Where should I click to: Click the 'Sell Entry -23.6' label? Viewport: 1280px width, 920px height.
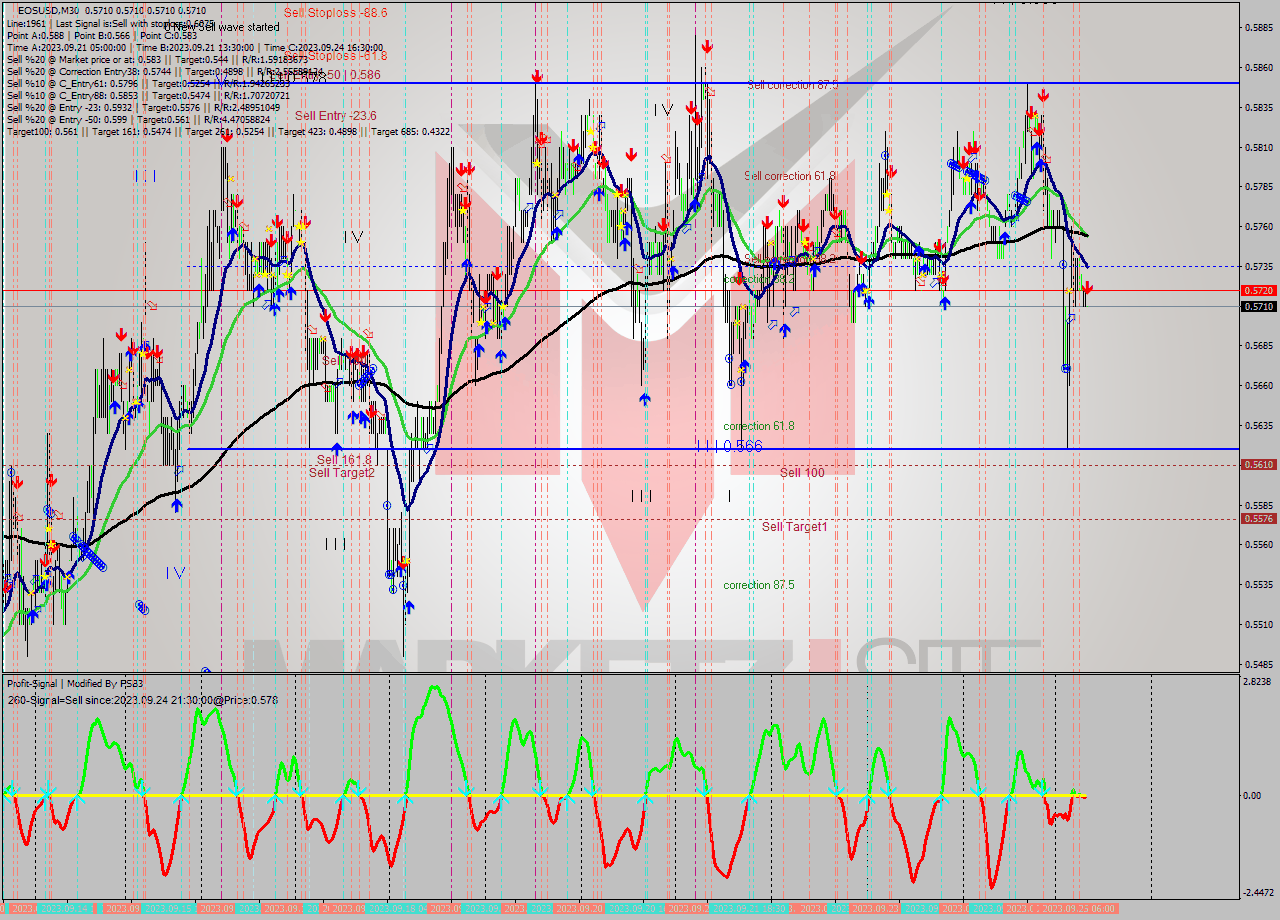pyautogui.click(x=335, y=116)
